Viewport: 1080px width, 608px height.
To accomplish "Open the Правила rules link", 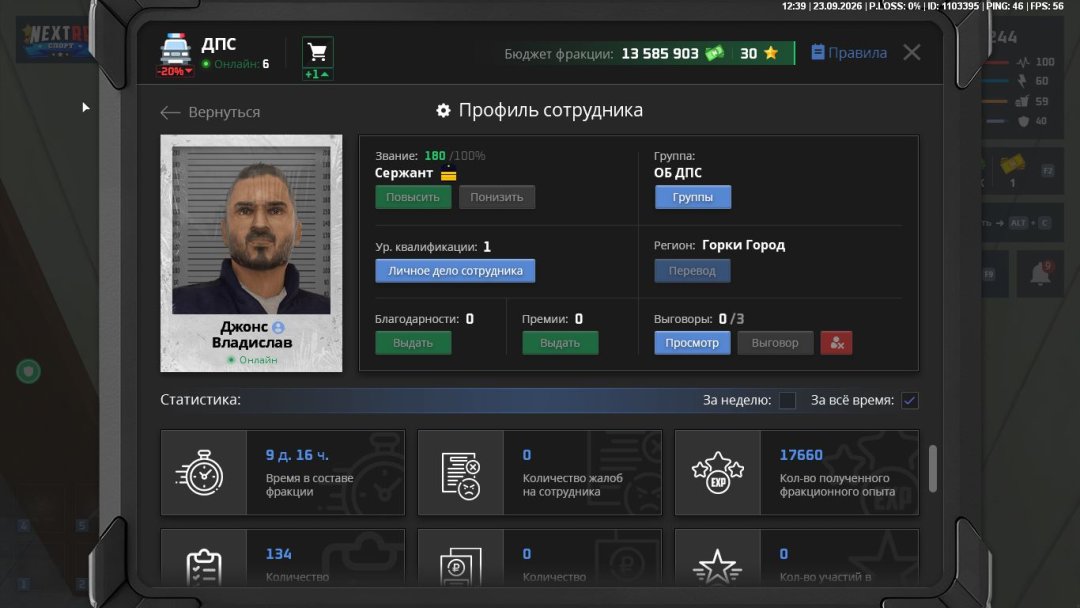I will click(x=849, y=53).
